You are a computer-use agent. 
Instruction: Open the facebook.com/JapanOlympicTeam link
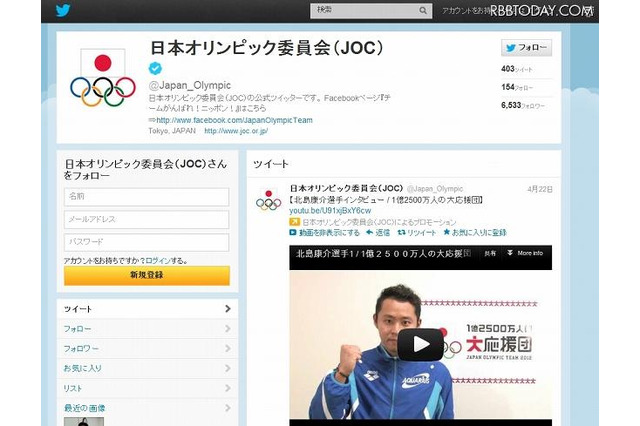234,120
